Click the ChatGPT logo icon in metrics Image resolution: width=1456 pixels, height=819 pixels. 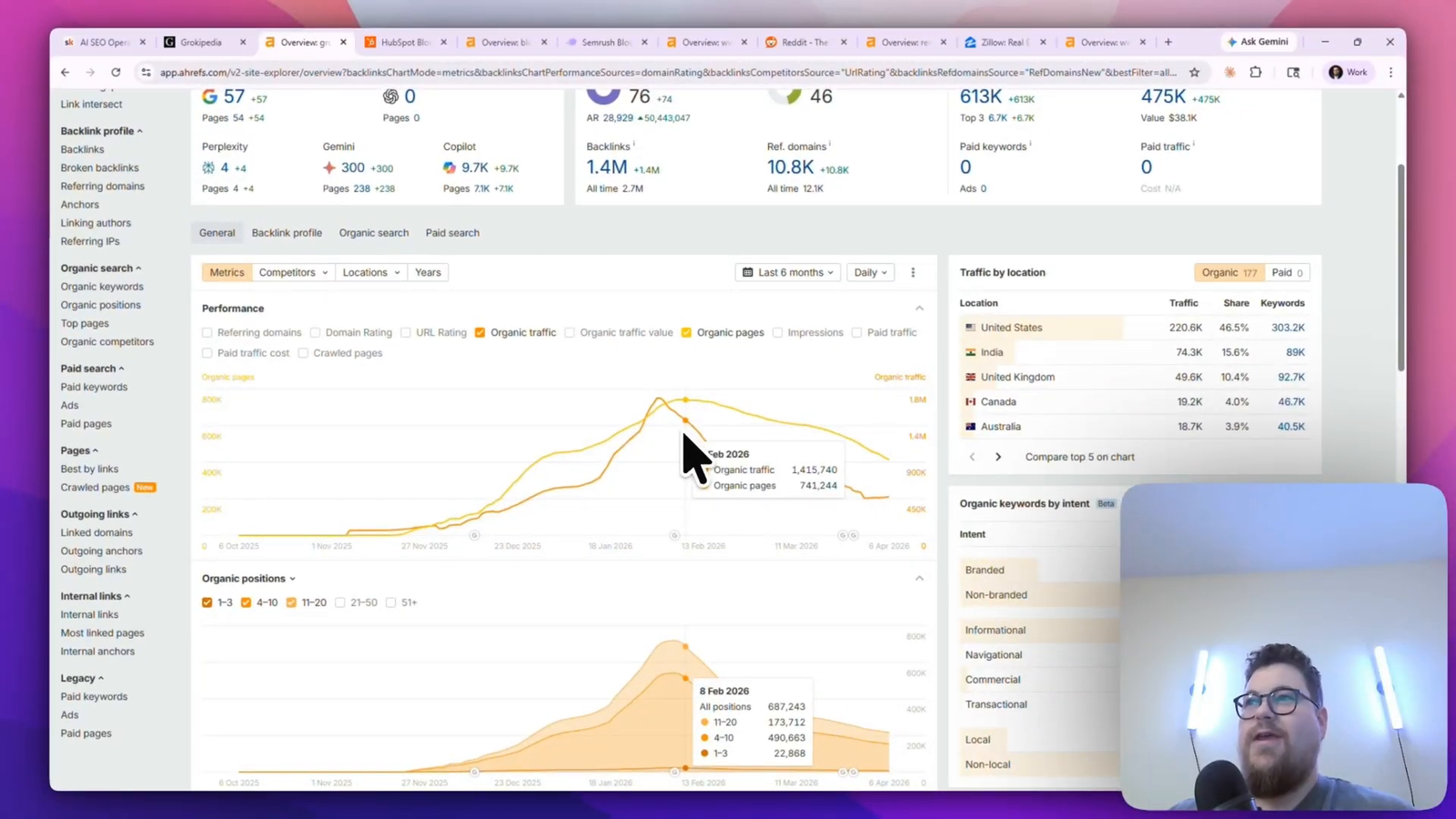tap(390, 96)
